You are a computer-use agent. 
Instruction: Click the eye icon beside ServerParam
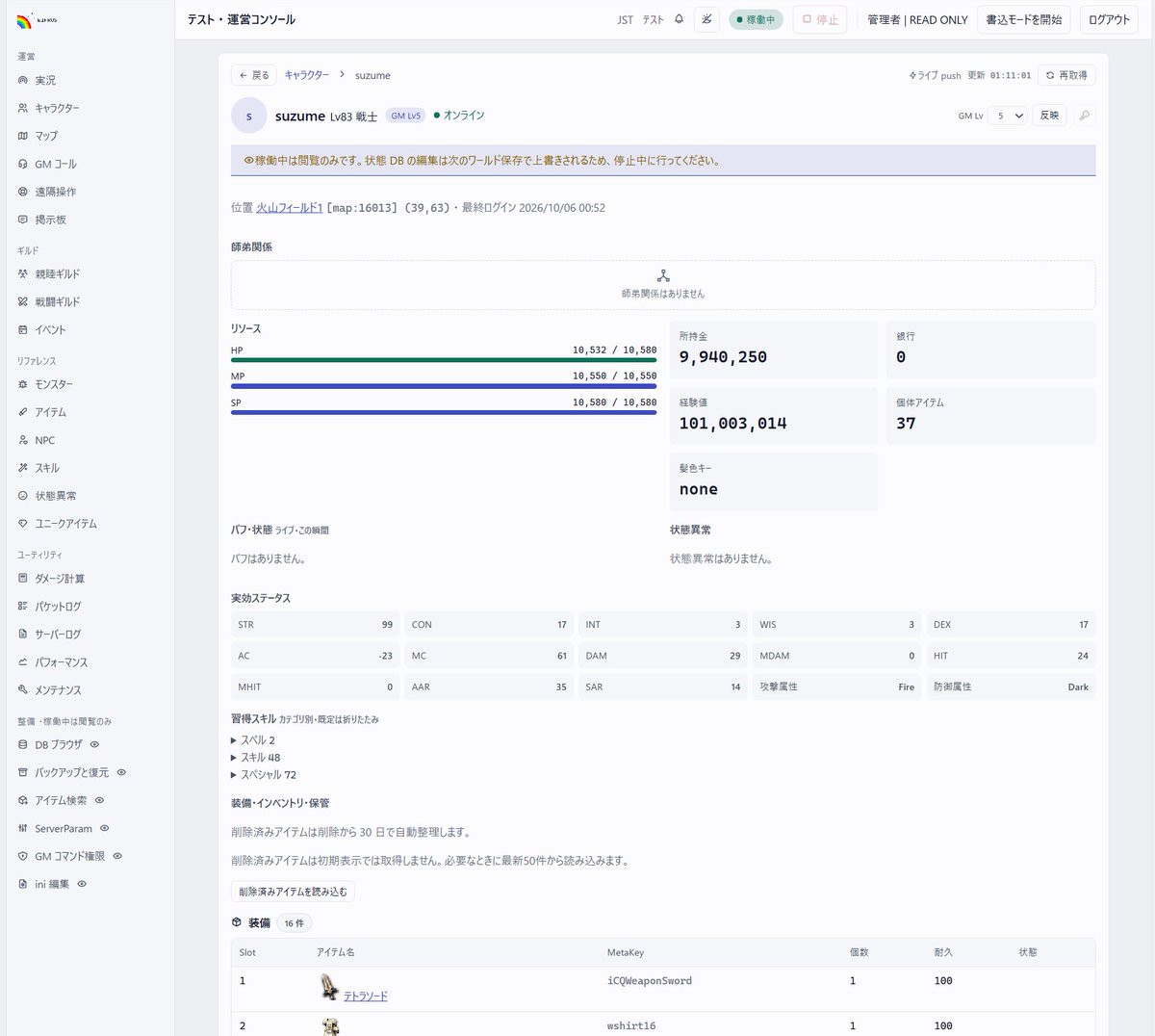pyautogui.click(x=105, y=828)
